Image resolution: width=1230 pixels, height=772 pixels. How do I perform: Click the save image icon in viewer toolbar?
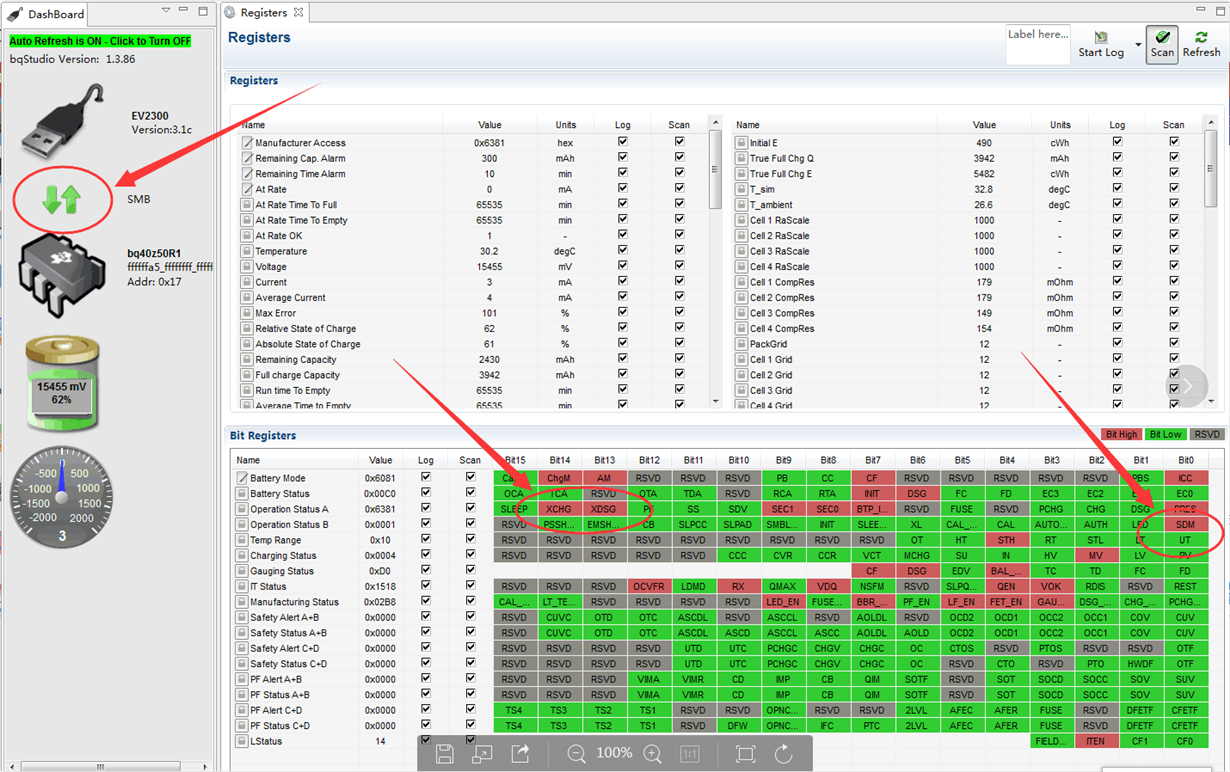click(445, 754)
